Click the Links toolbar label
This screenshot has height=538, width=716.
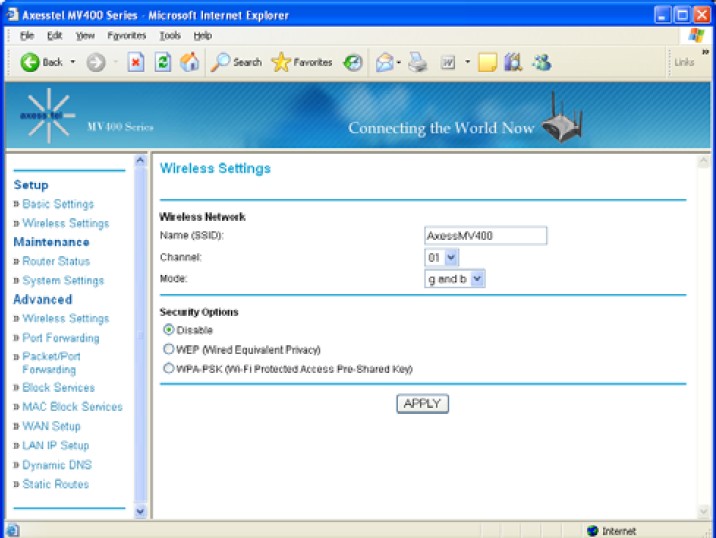pyautogui.click(x=684, y=63)
